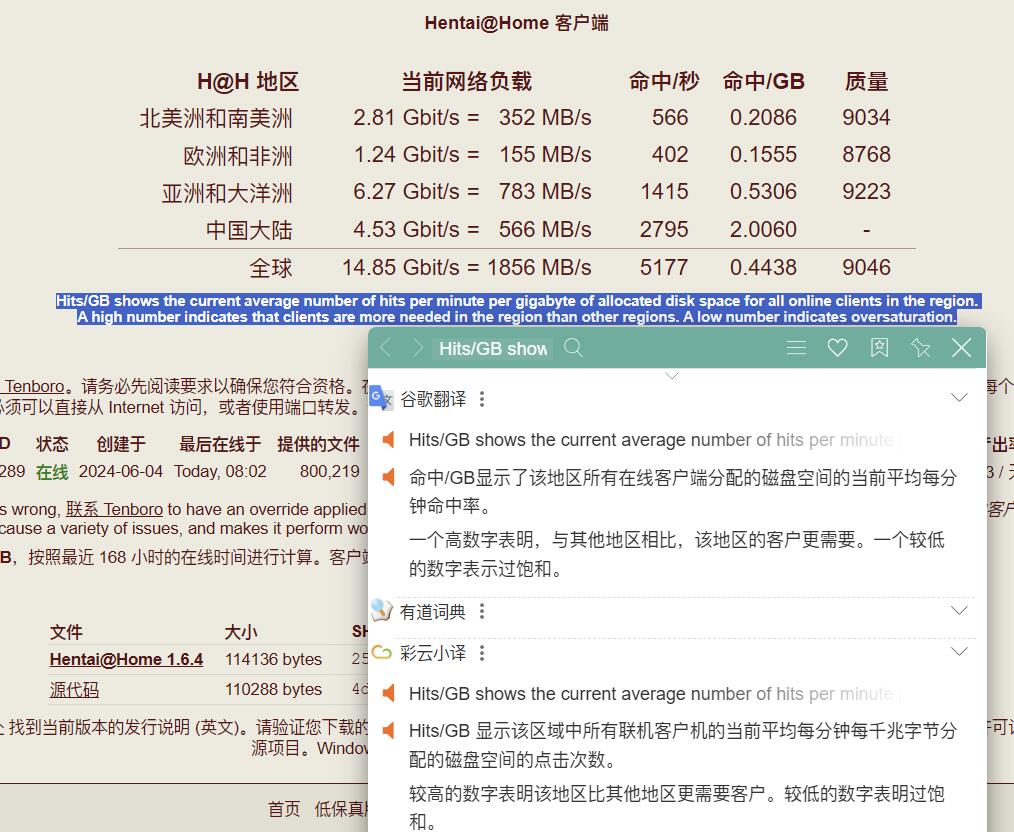Play audio for Google source English text

tap(388, 440)
